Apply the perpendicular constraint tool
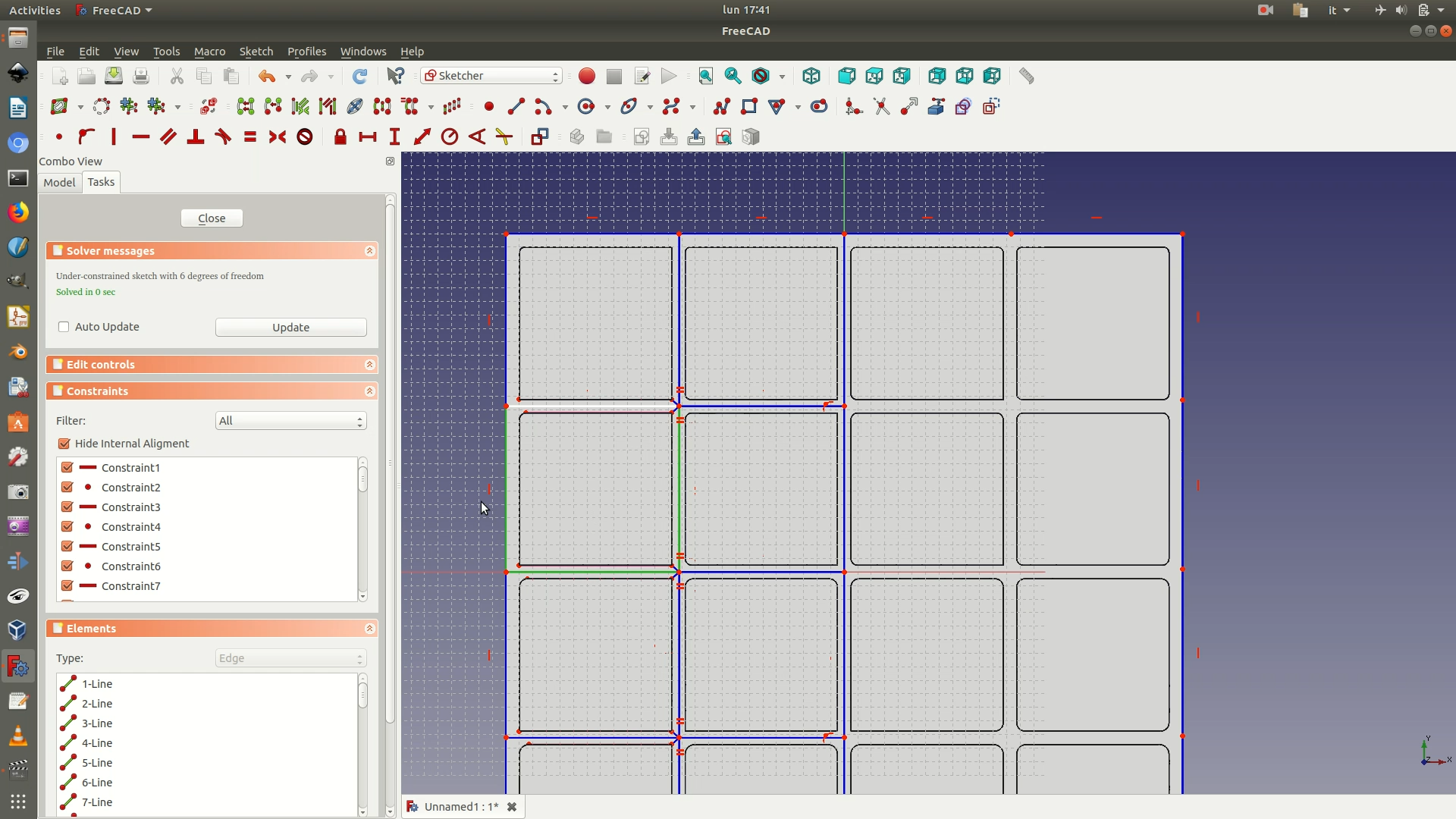 click(x=196, y=136)
